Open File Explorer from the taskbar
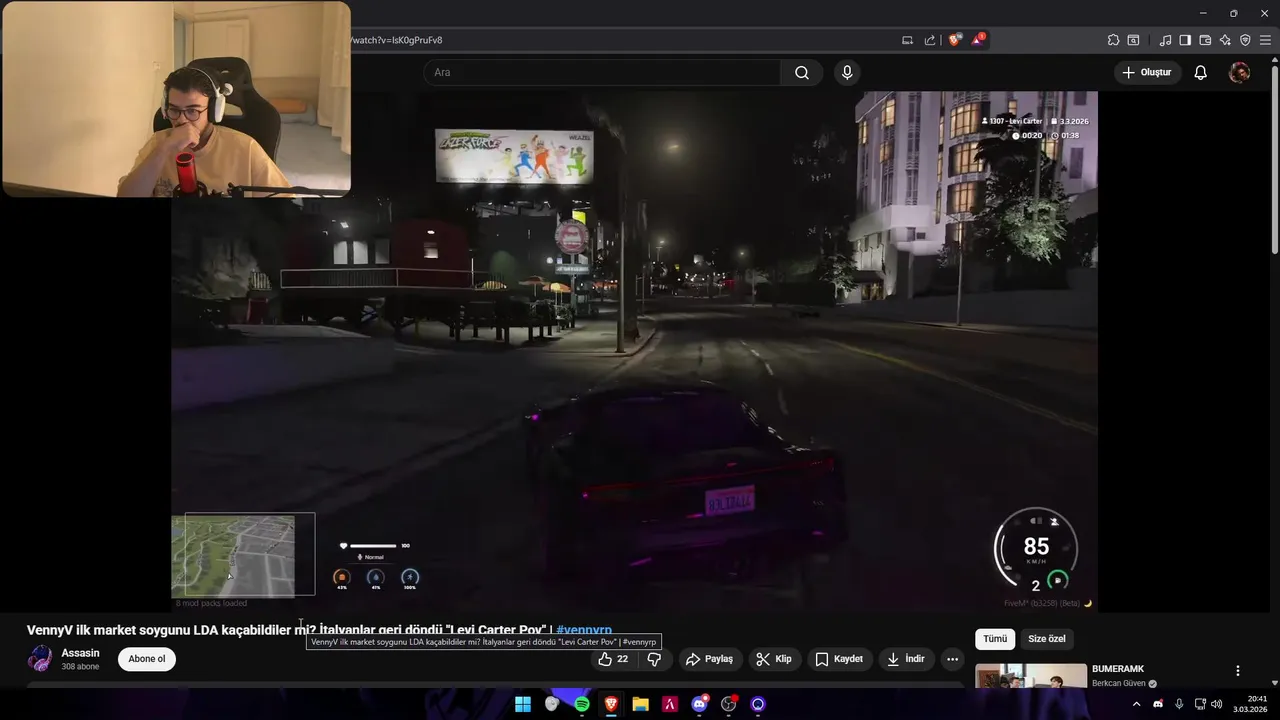The width and height of the screenshot is (1280, 720). click(640, 704)
